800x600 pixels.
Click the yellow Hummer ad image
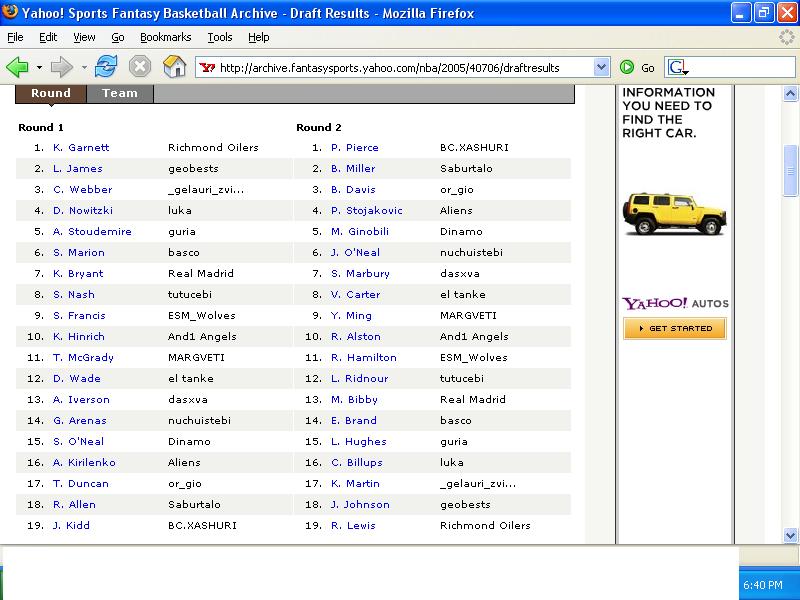674,213
